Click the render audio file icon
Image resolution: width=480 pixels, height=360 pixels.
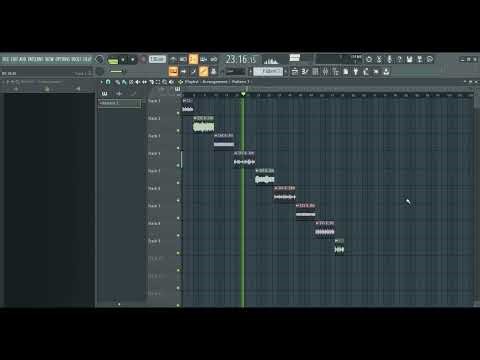pos(420,60)
